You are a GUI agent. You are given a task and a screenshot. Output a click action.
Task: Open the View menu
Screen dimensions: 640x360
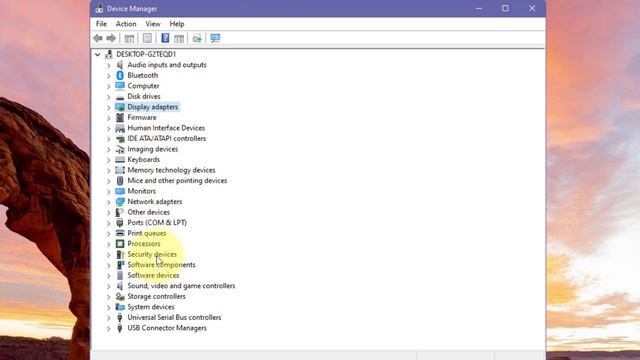coord(153,24)
